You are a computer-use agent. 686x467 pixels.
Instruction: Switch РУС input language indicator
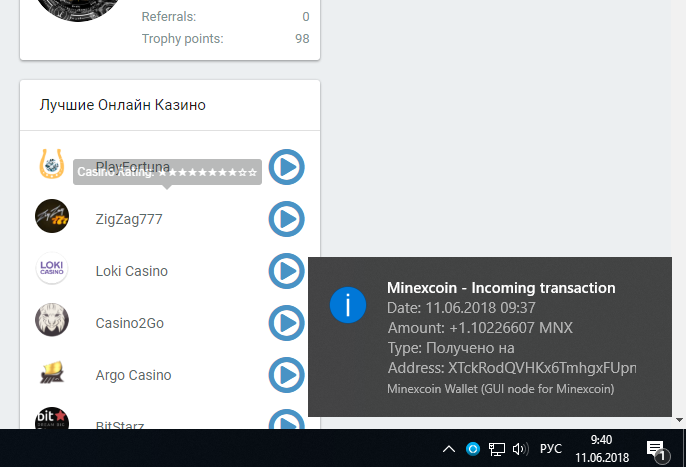coord(550,449)
